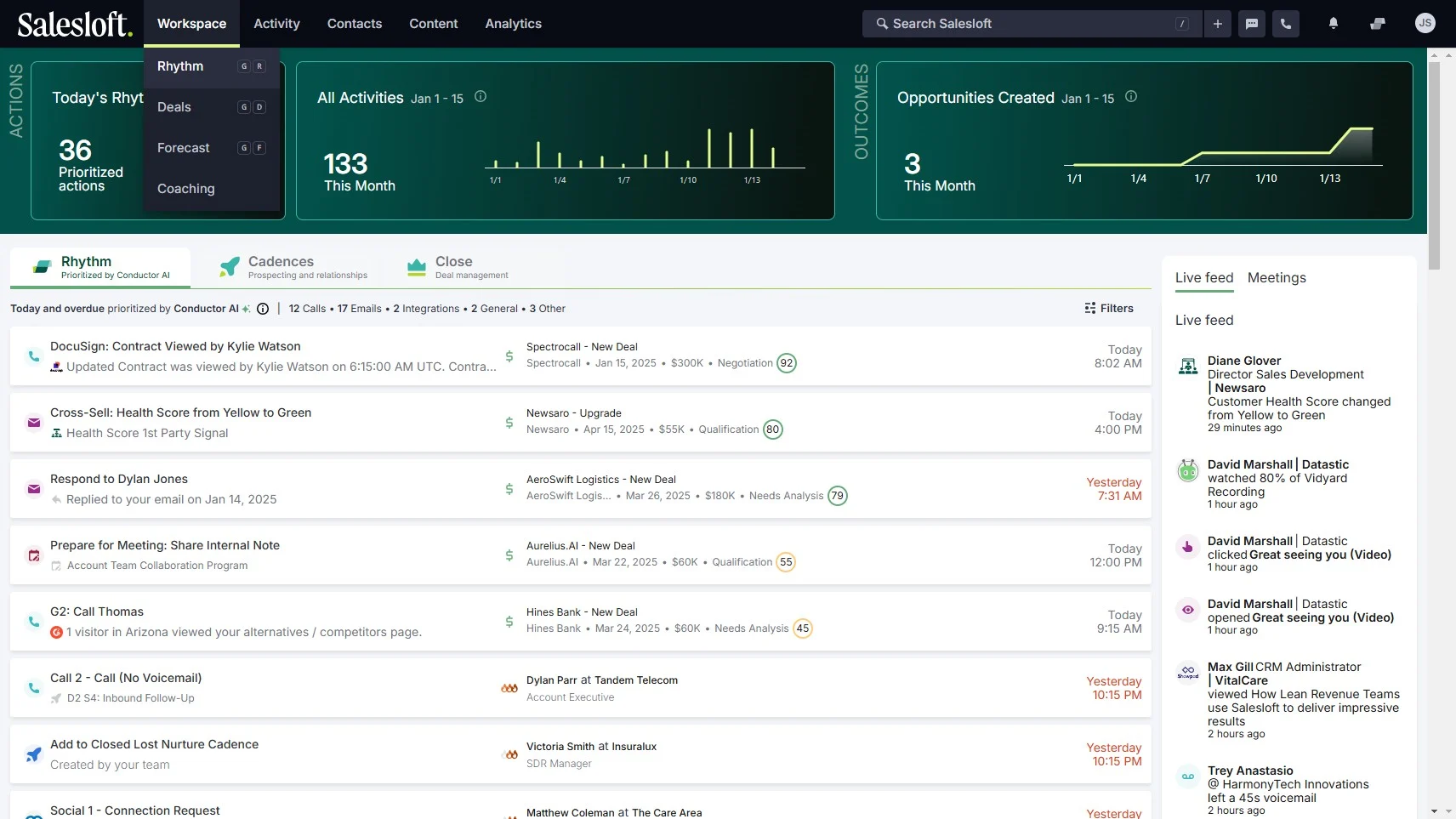The image size is (1456, 819).
Task: Switch to the Close deal management tab
Action: tap(458, 267)
